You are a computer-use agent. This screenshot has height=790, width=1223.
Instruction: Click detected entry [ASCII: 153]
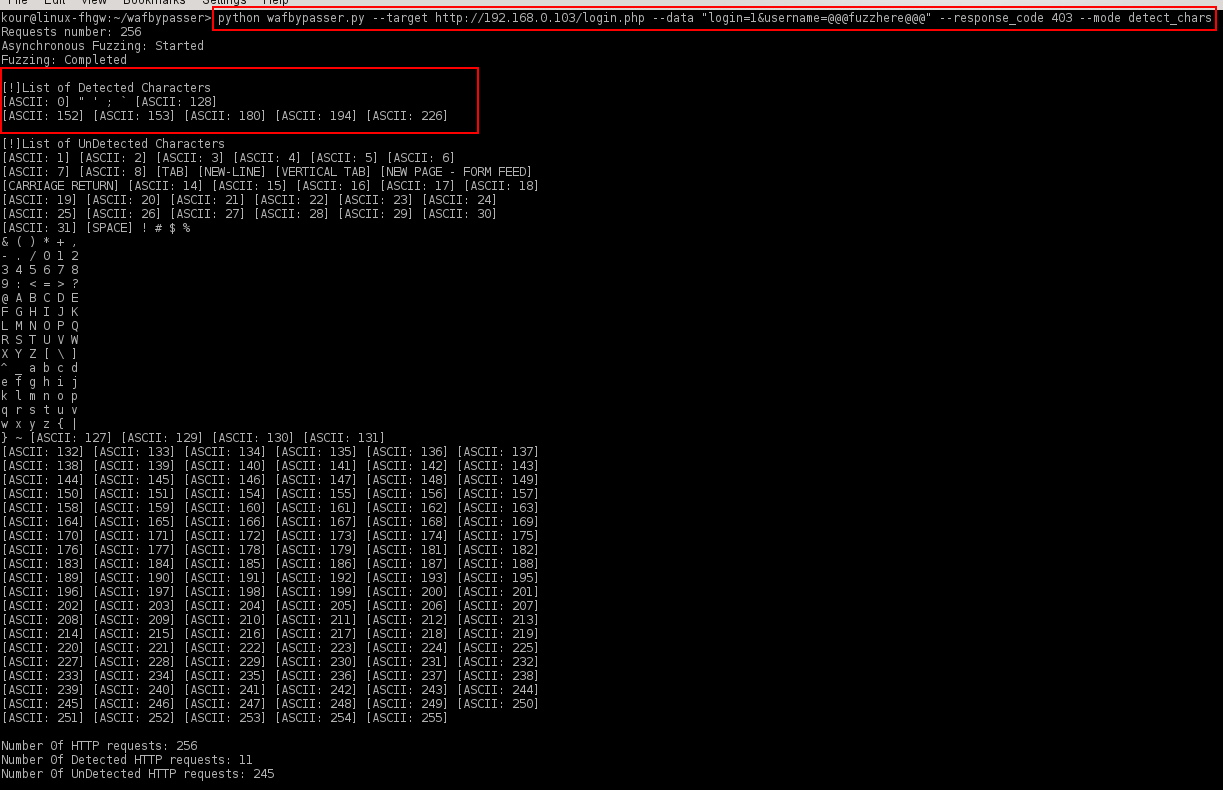tap(134, 116)
